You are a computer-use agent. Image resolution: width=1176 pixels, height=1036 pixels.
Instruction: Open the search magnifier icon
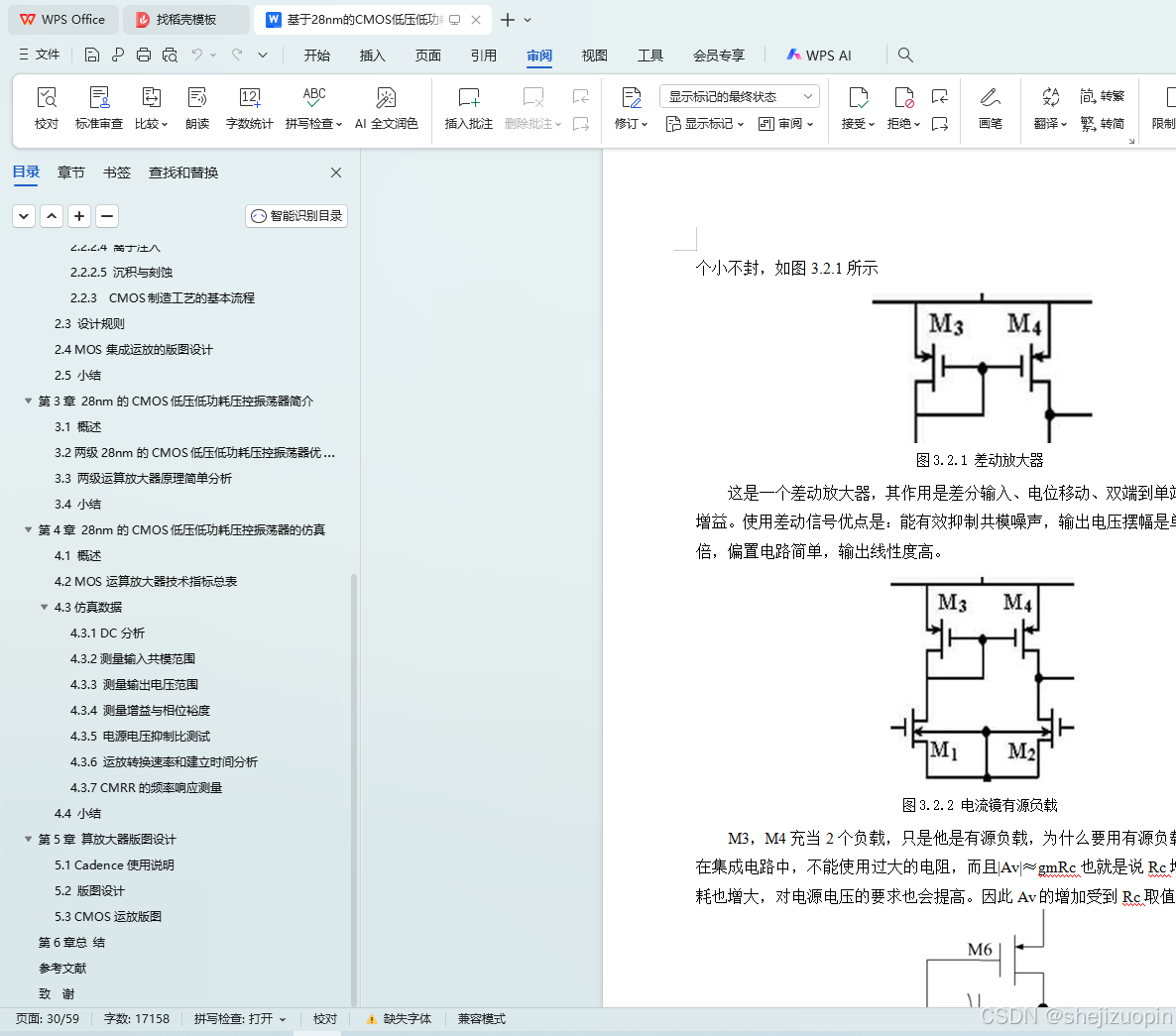(x=905, y=55)
